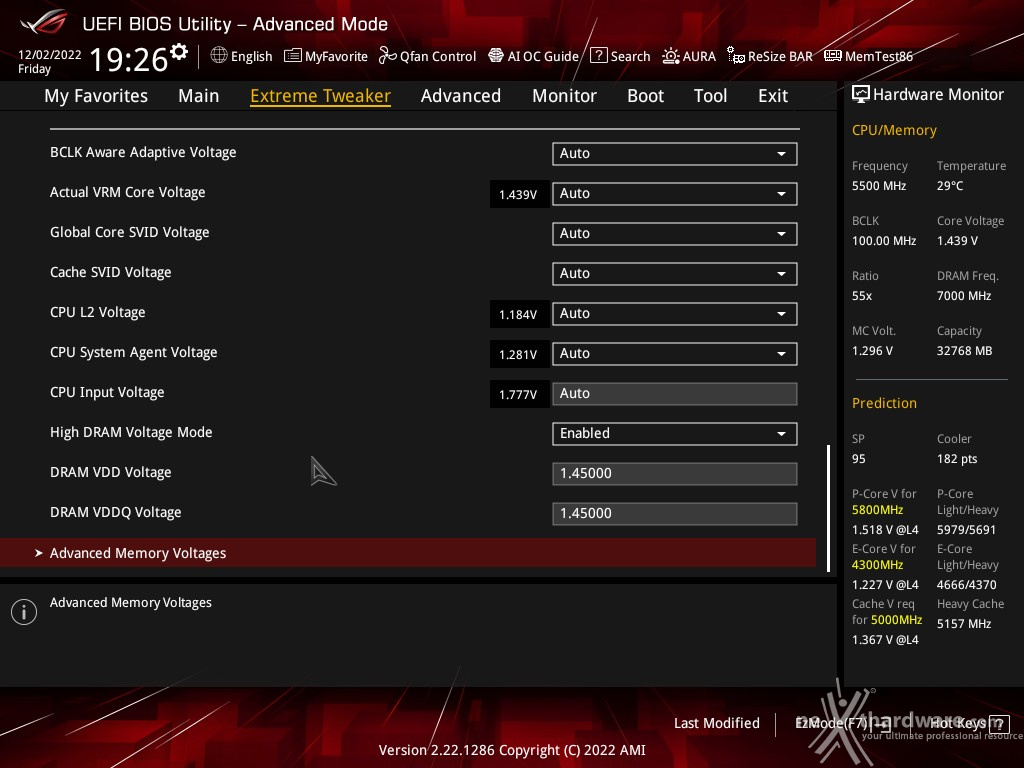Click the globe language icon
This screenshot has height=768, width=1024.
219,56
